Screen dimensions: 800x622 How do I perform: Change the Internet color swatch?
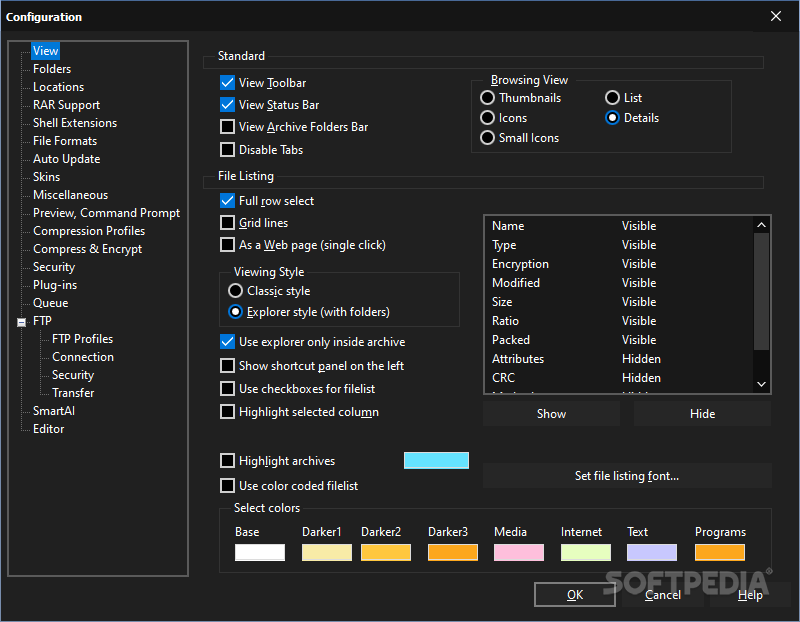click(586, 552)
